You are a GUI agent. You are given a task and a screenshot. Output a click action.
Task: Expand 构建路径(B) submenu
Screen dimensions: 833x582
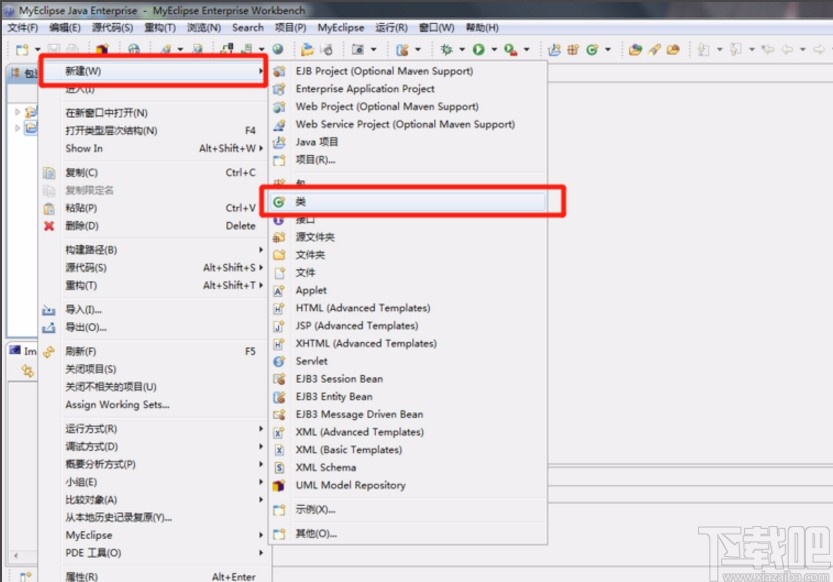[x=153, y=250]
